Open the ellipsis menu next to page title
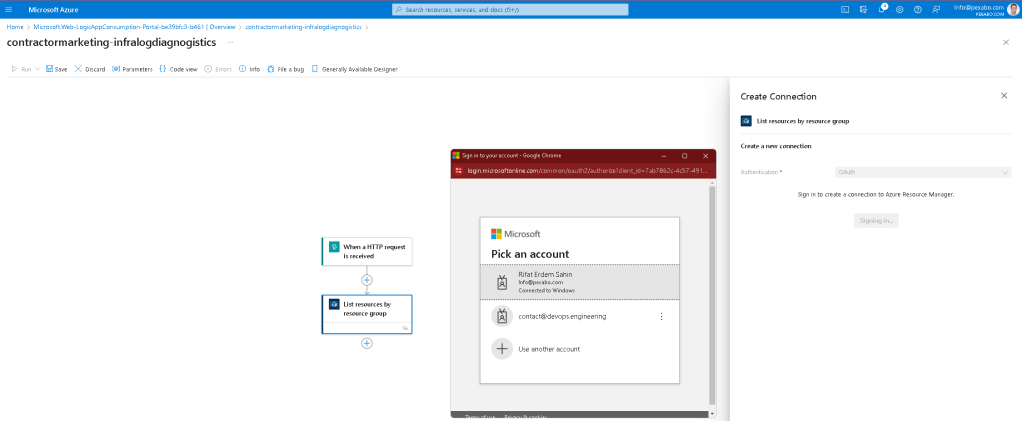 [x=230, y=42]
